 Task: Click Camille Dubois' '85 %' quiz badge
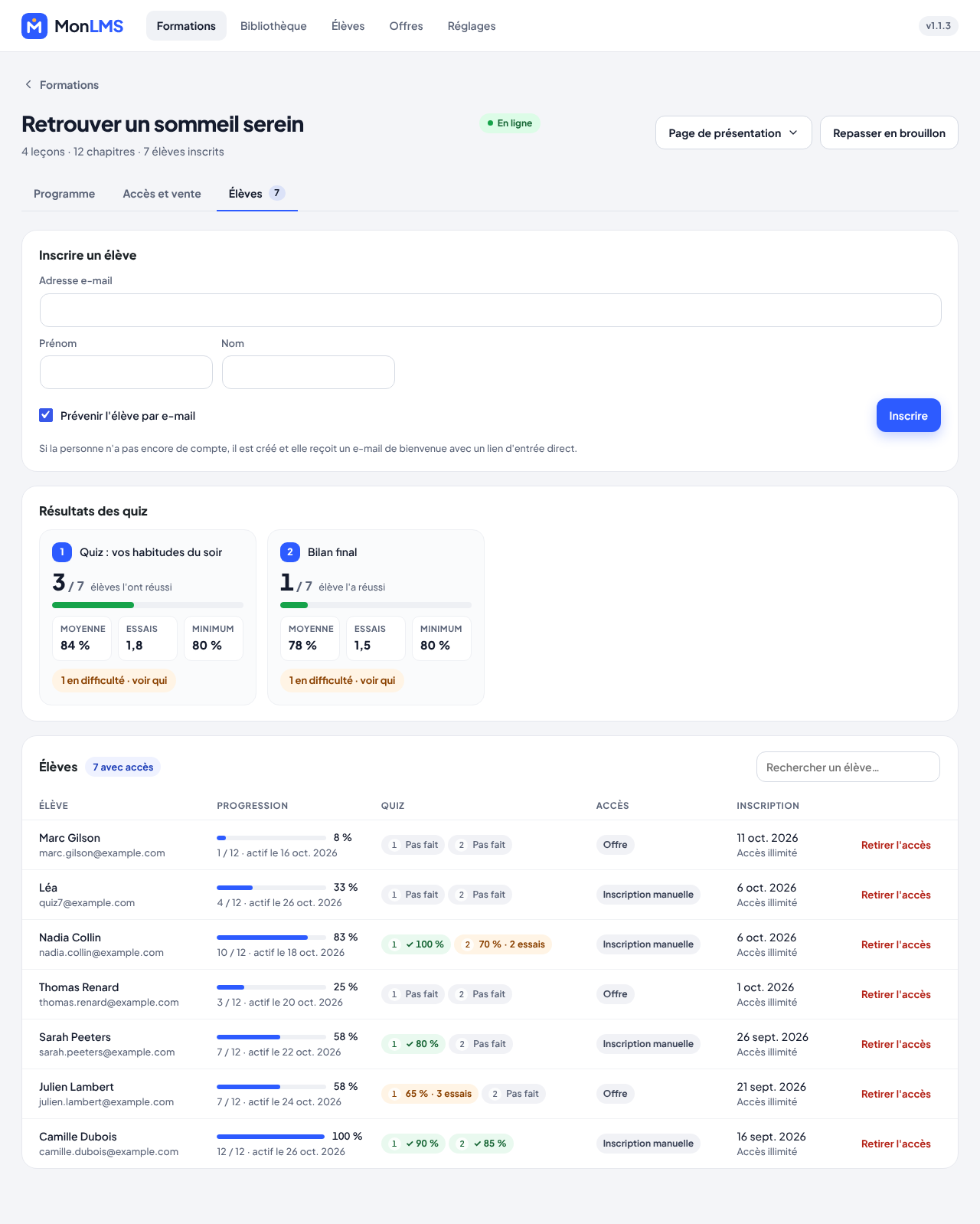point(481,1144)
